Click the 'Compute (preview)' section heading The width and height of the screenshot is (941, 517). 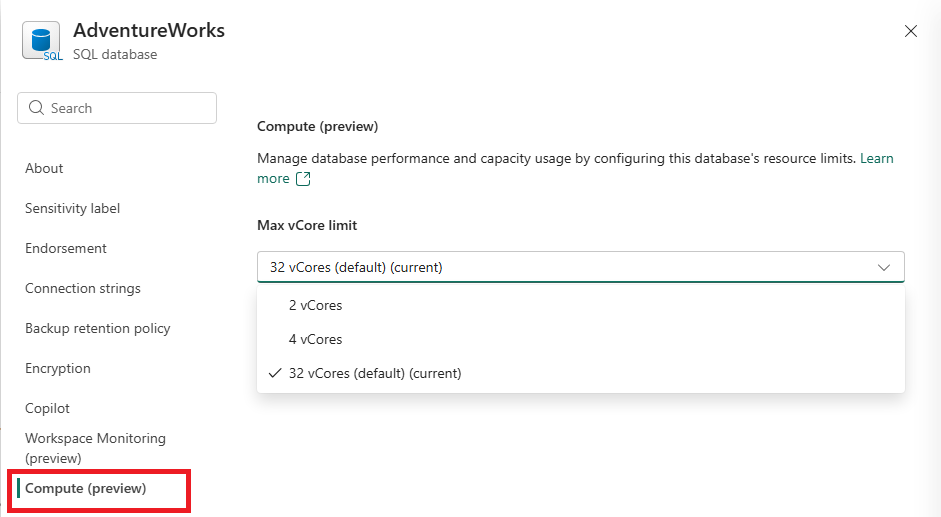[317, 127]
